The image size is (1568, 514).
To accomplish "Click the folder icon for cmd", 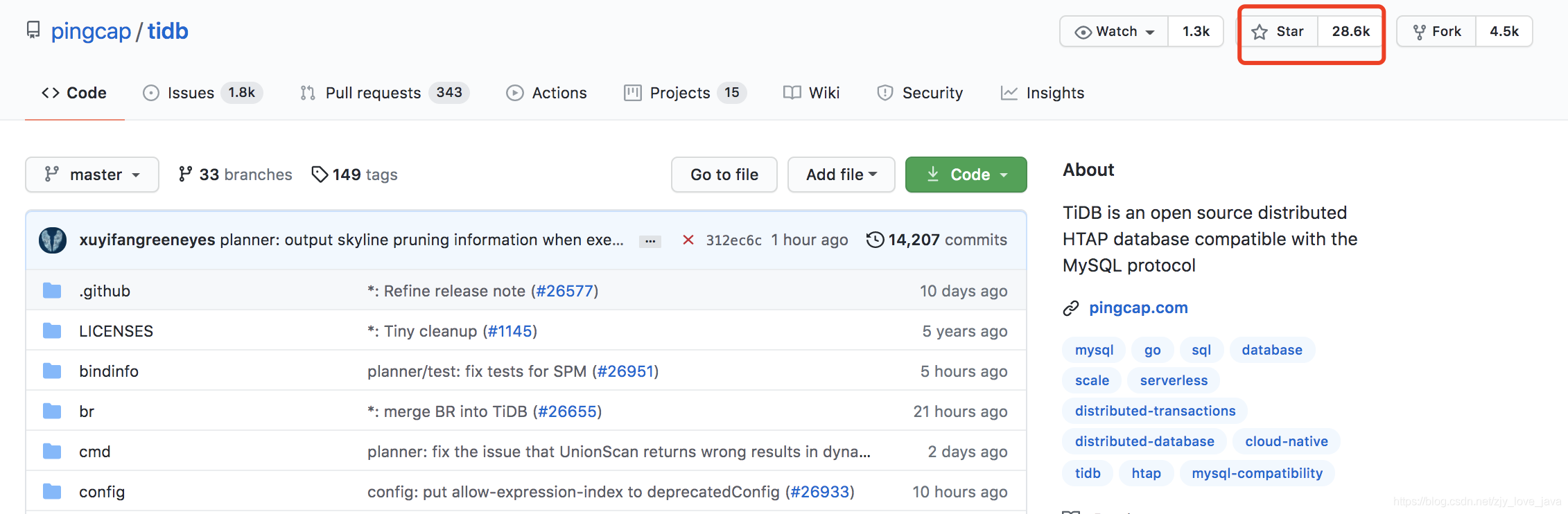I will [52, 452].
